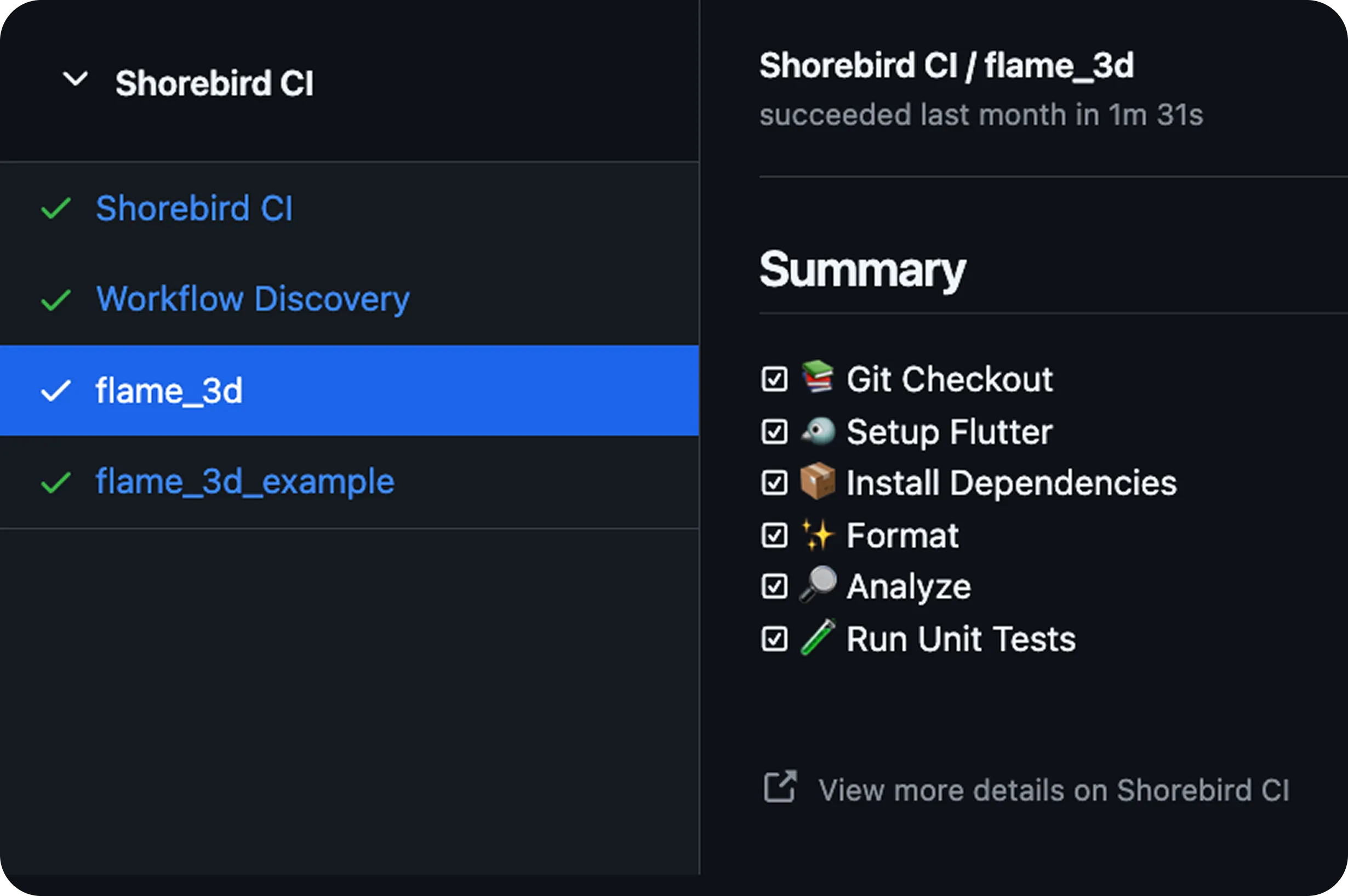Open View more details on Shorebird CI
Viewport: 1348px width, 896px height.
point(1053,790)
